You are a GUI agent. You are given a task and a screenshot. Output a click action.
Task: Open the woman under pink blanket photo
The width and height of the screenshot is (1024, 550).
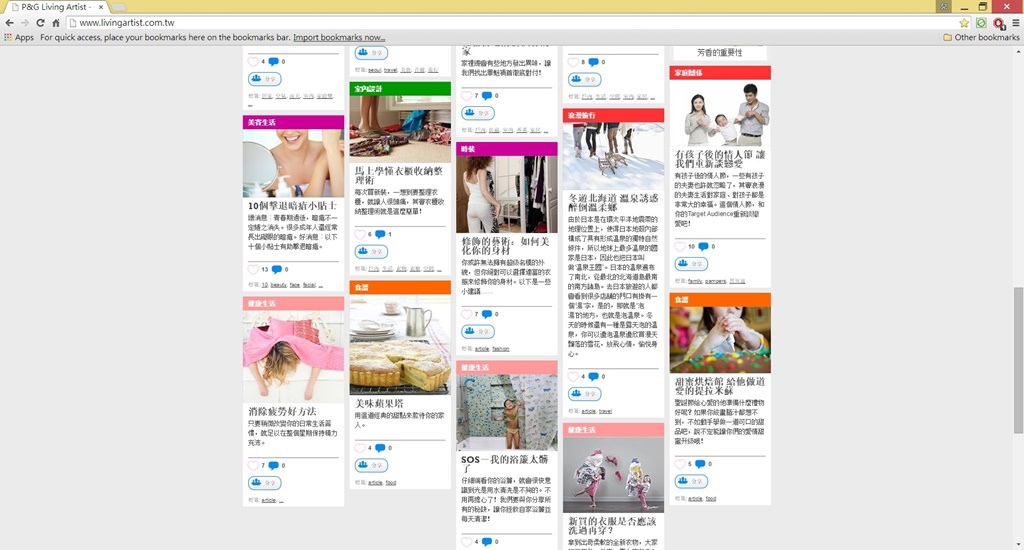(x=293, y=357)
